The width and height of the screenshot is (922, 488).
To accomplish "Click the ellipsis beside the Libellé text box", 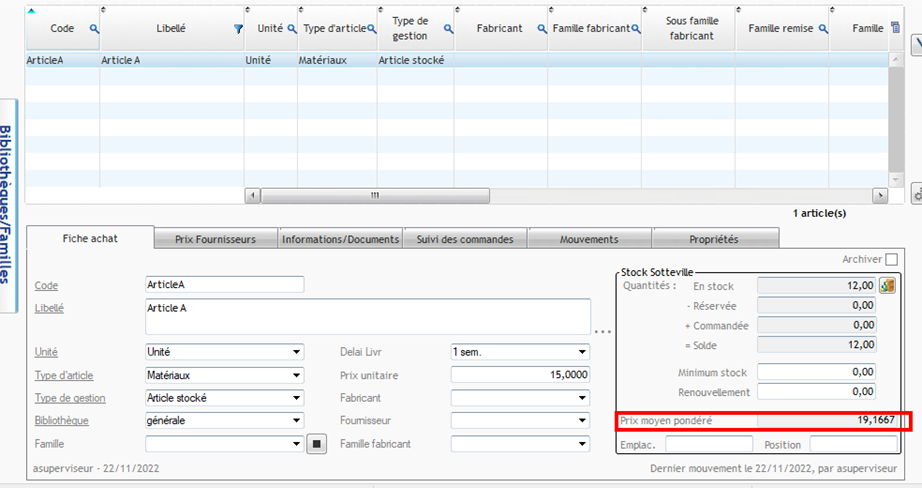I will pyautogui.click(x=602, y=330).
